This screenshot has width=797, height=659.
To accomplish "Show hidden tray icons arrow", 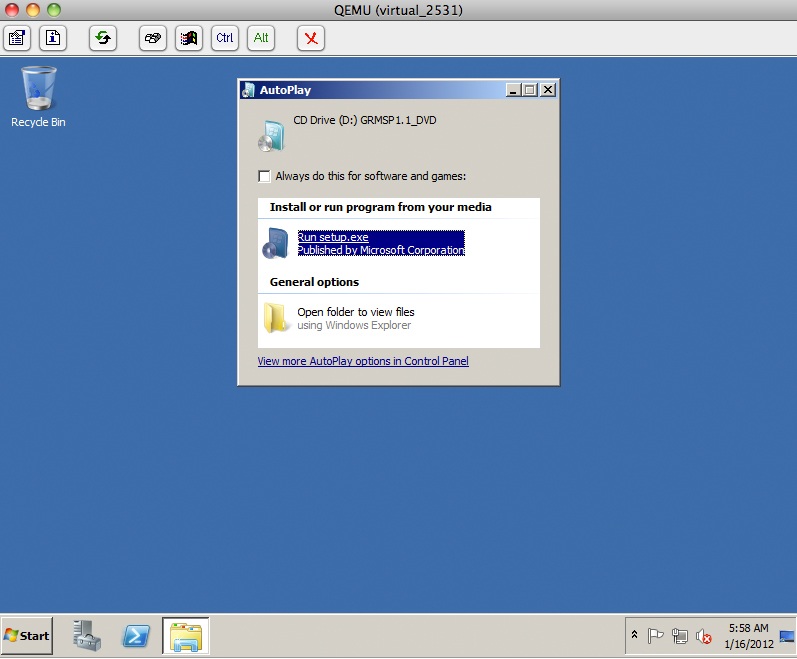I will click(634, 635).
